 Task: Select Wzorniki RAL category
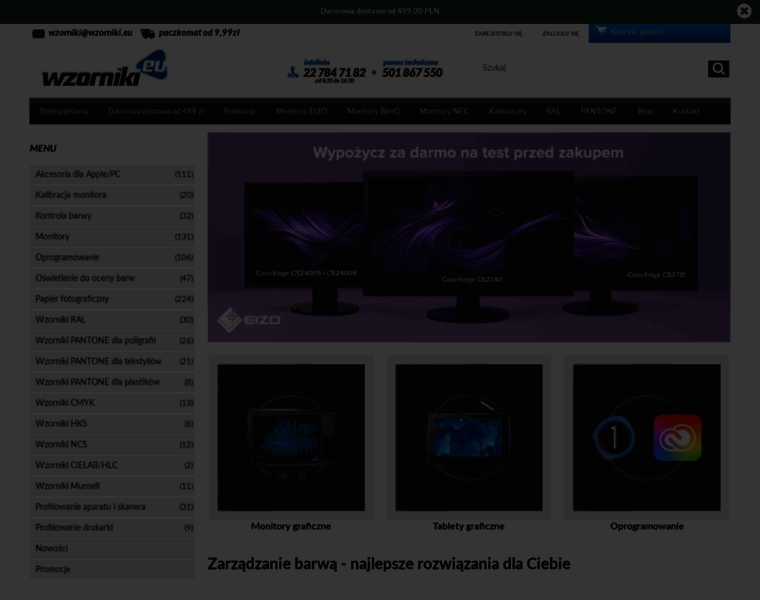[x=112, y=320]
